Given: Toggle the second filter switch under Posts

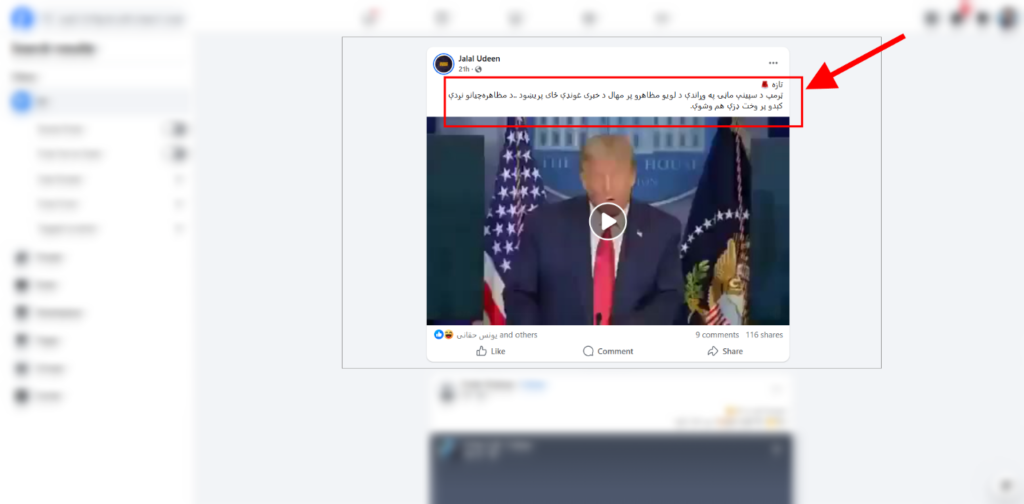Looking at the screenshot, I should tap(176, 154).
